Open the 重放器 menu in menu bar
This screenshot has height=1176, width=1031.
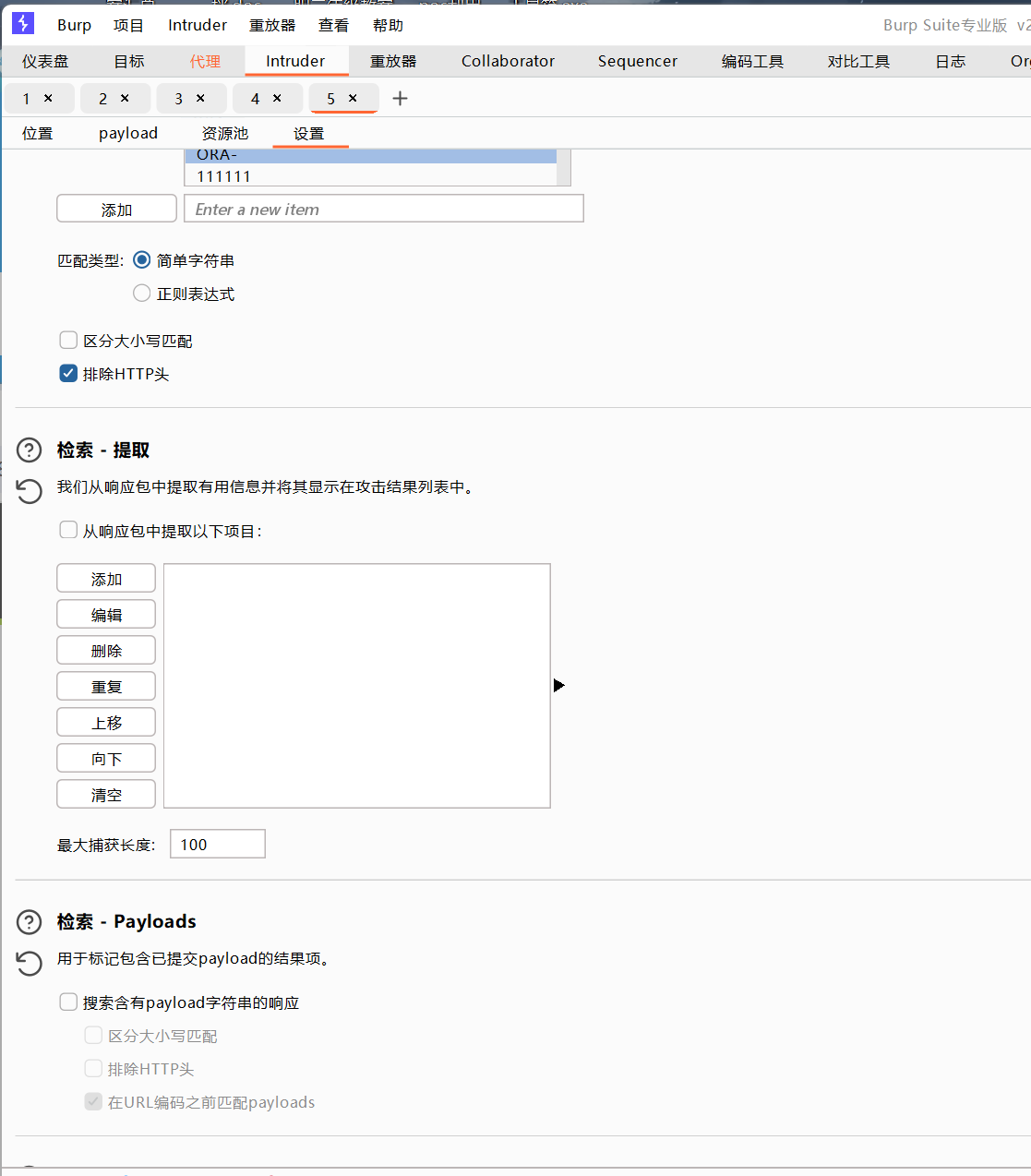coord(272,25)
